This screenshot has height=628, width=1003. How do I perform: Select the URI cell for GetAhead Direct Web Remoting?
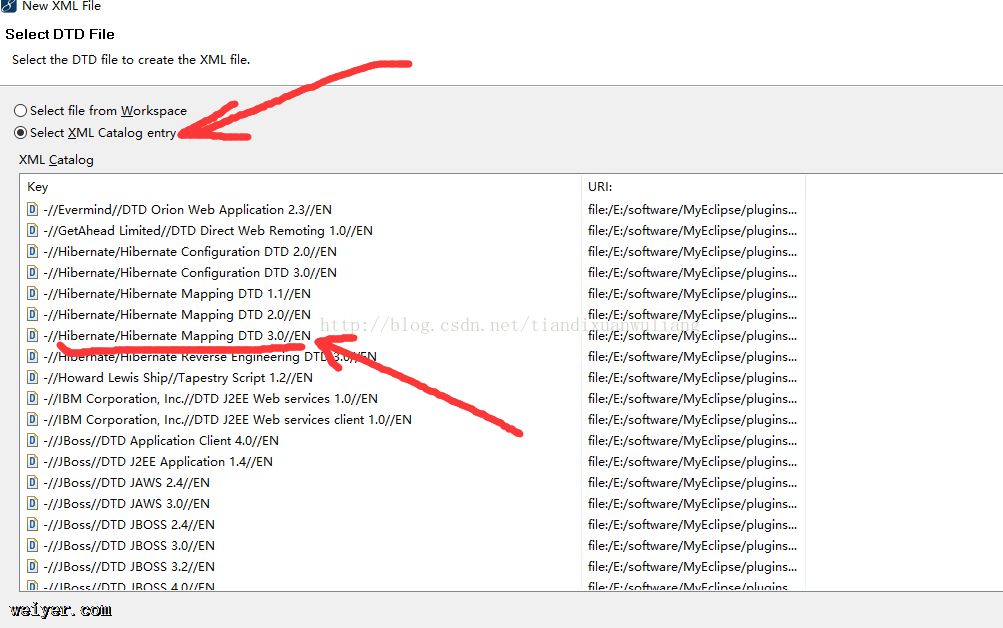pyautogui.click(x=693, y=231)
